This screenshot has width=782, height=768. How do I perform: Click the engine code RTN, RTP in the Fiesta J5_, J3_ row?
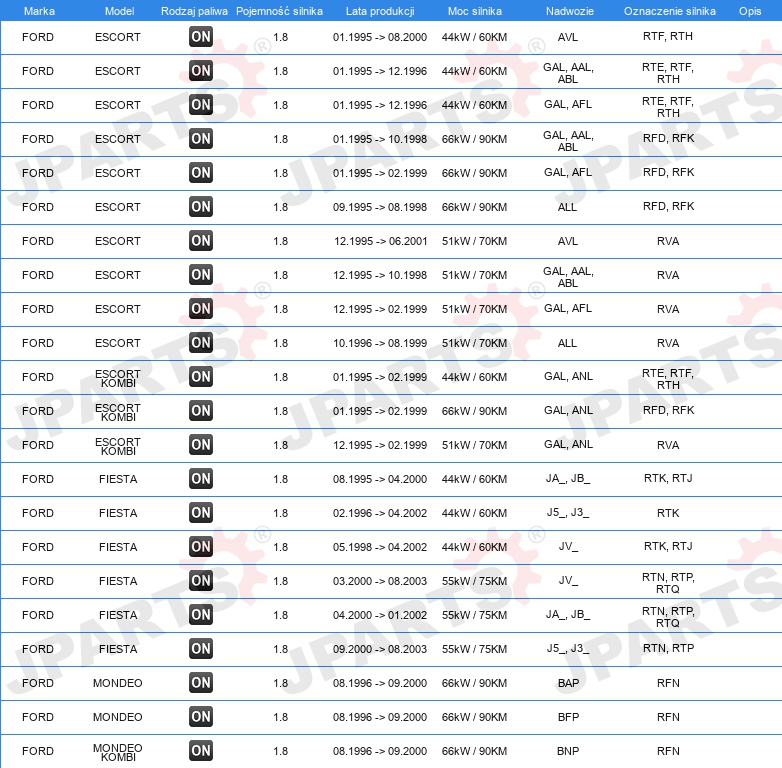point(668,648)
